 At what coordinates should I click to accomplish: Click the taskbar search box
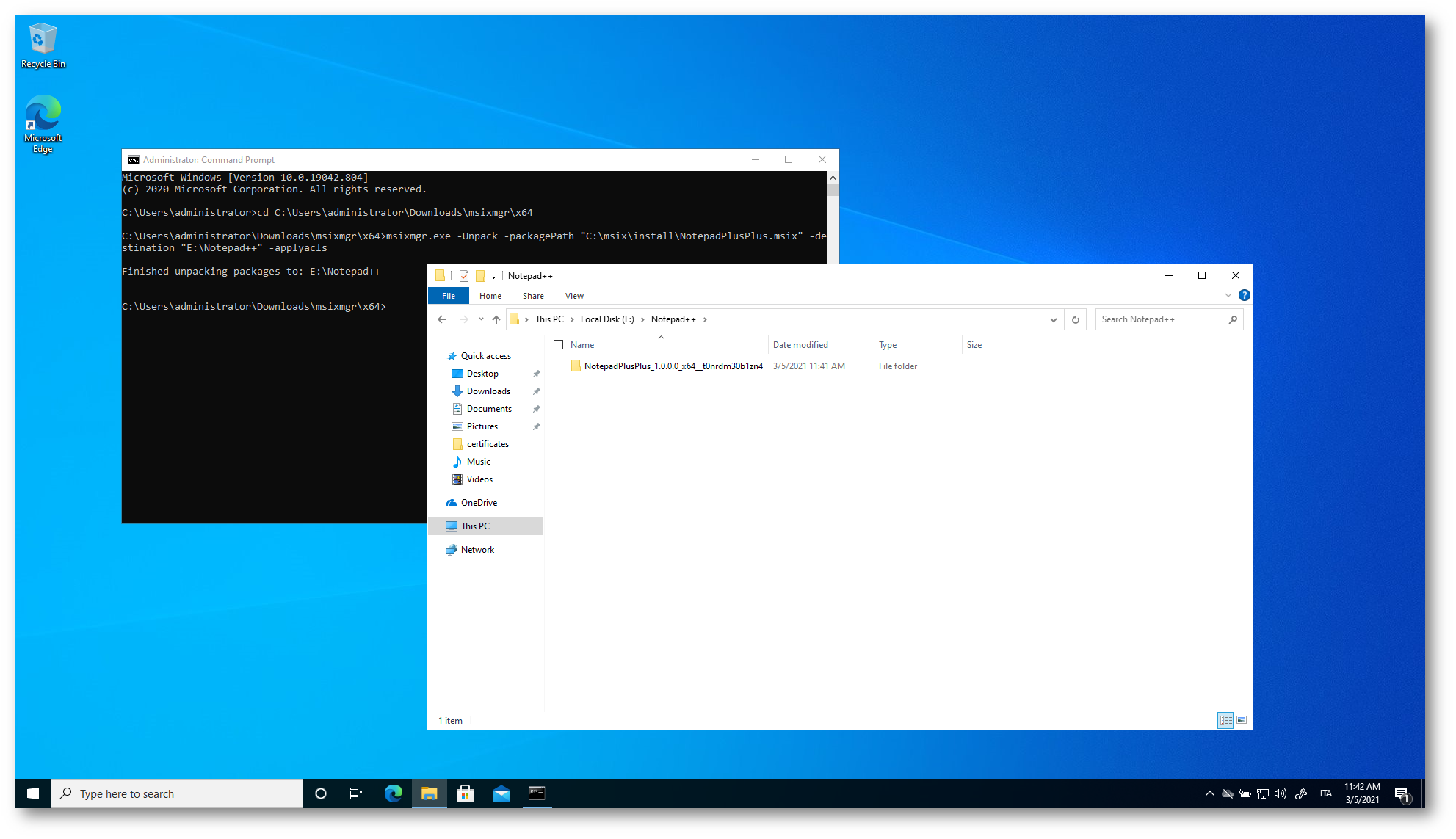point(177,793)
